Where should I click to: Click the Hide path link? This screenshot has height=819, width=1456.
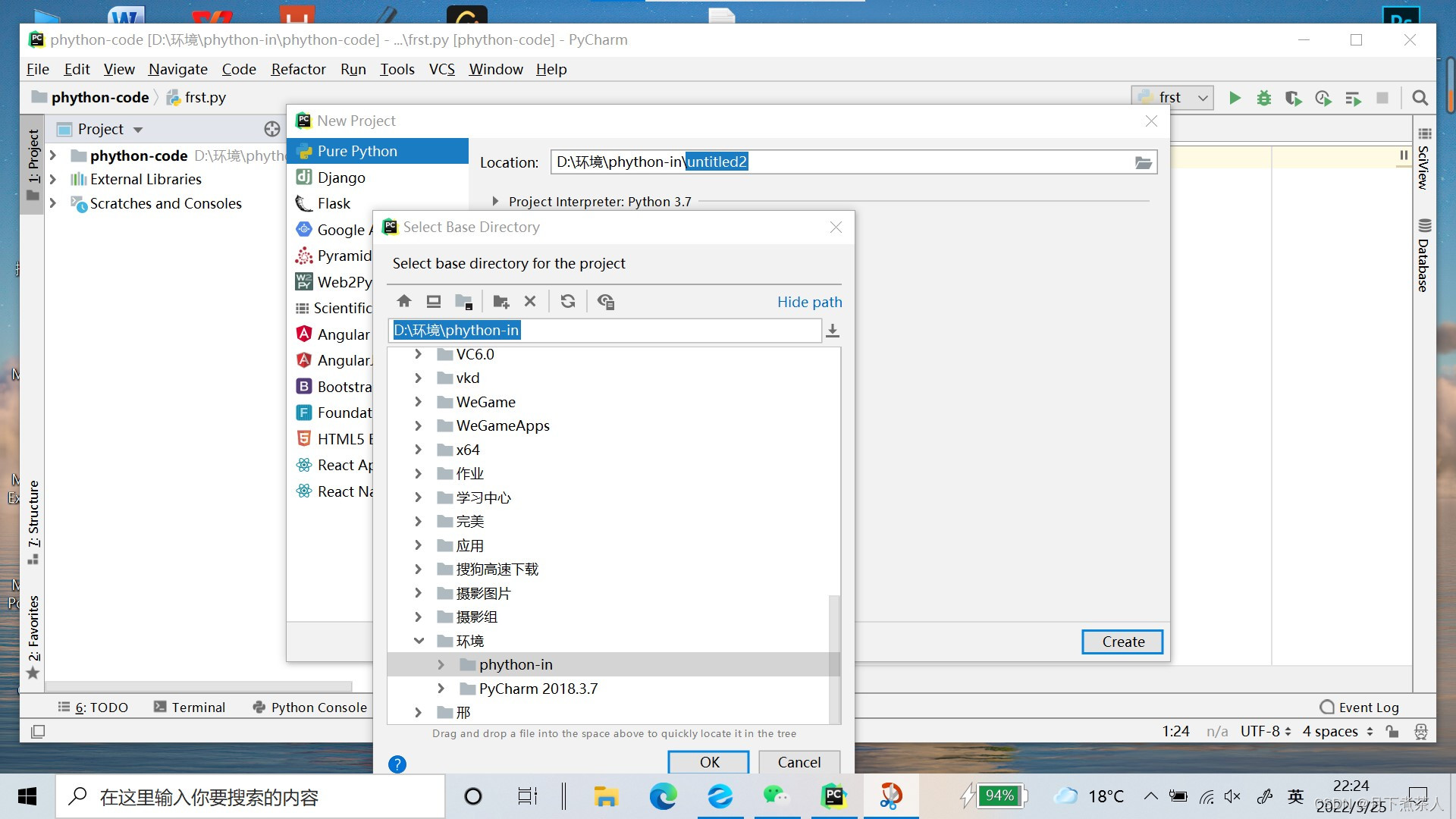[809, 302]
